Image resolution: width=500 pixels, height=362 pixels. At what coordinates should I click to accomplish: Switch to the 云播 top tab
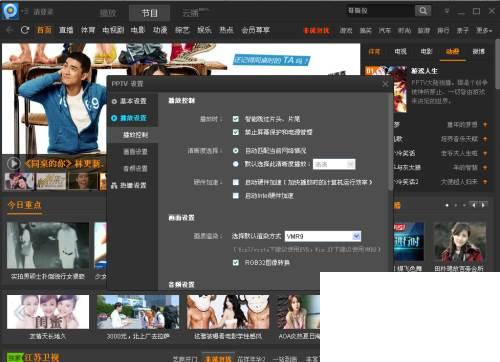(x=191, y=13)
